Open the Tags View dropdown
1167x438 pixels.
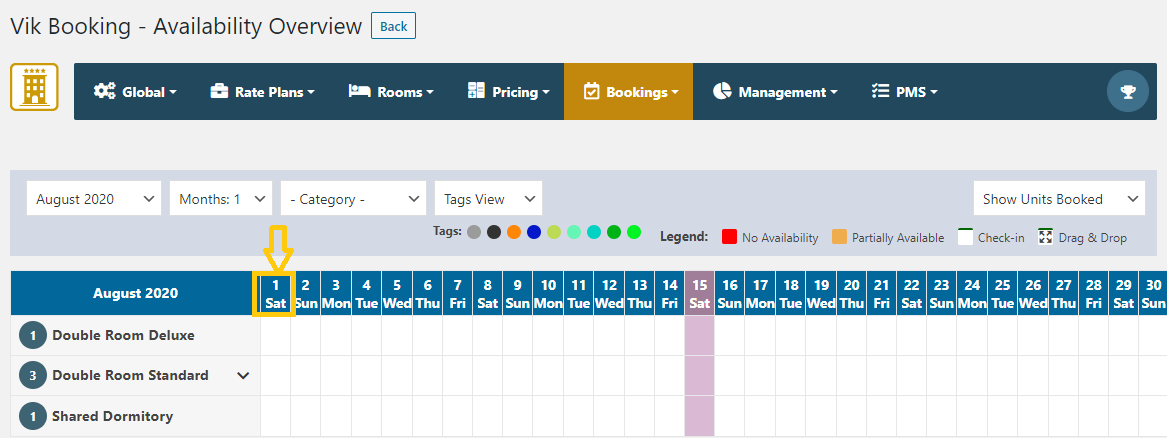488,199
